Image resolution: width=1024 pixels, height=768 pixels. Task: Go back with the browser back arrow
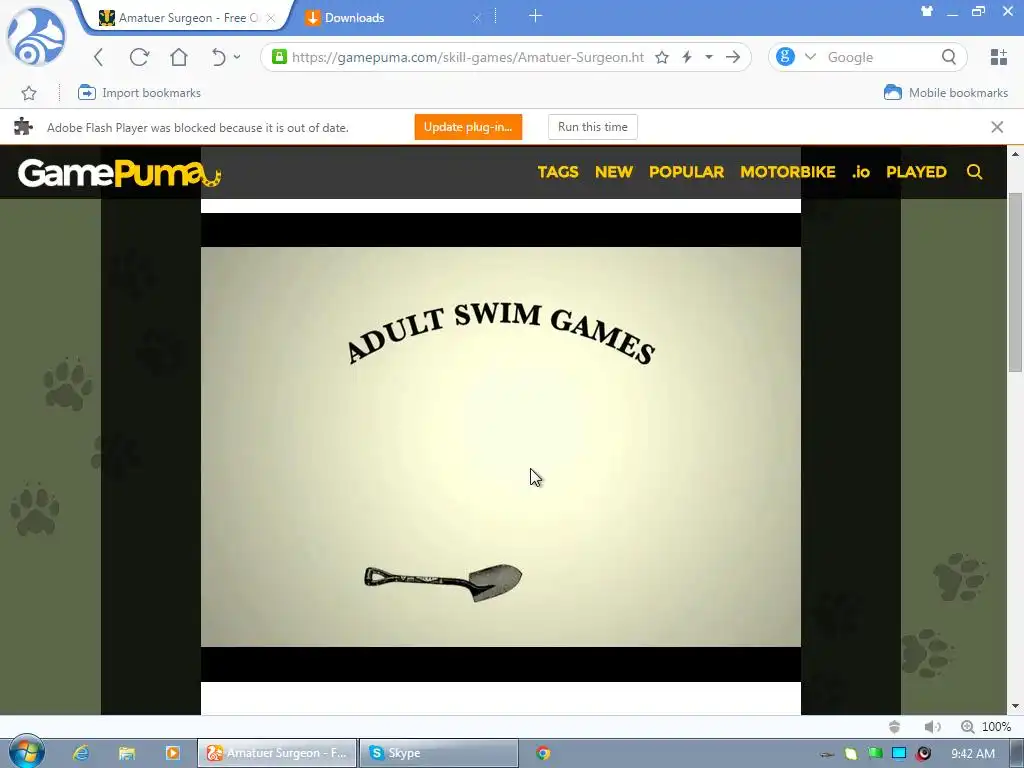pyautogui.click(x=99, y=57)
